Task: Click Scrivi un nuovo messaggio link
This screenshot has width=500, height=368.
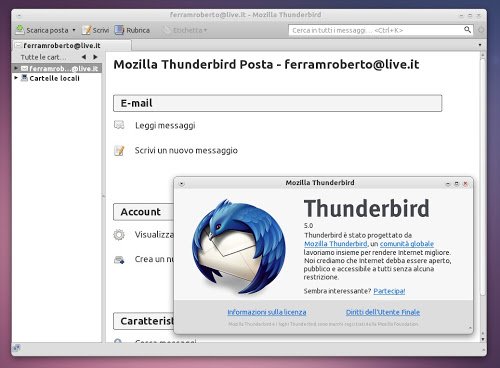Action: pos(186,150)
